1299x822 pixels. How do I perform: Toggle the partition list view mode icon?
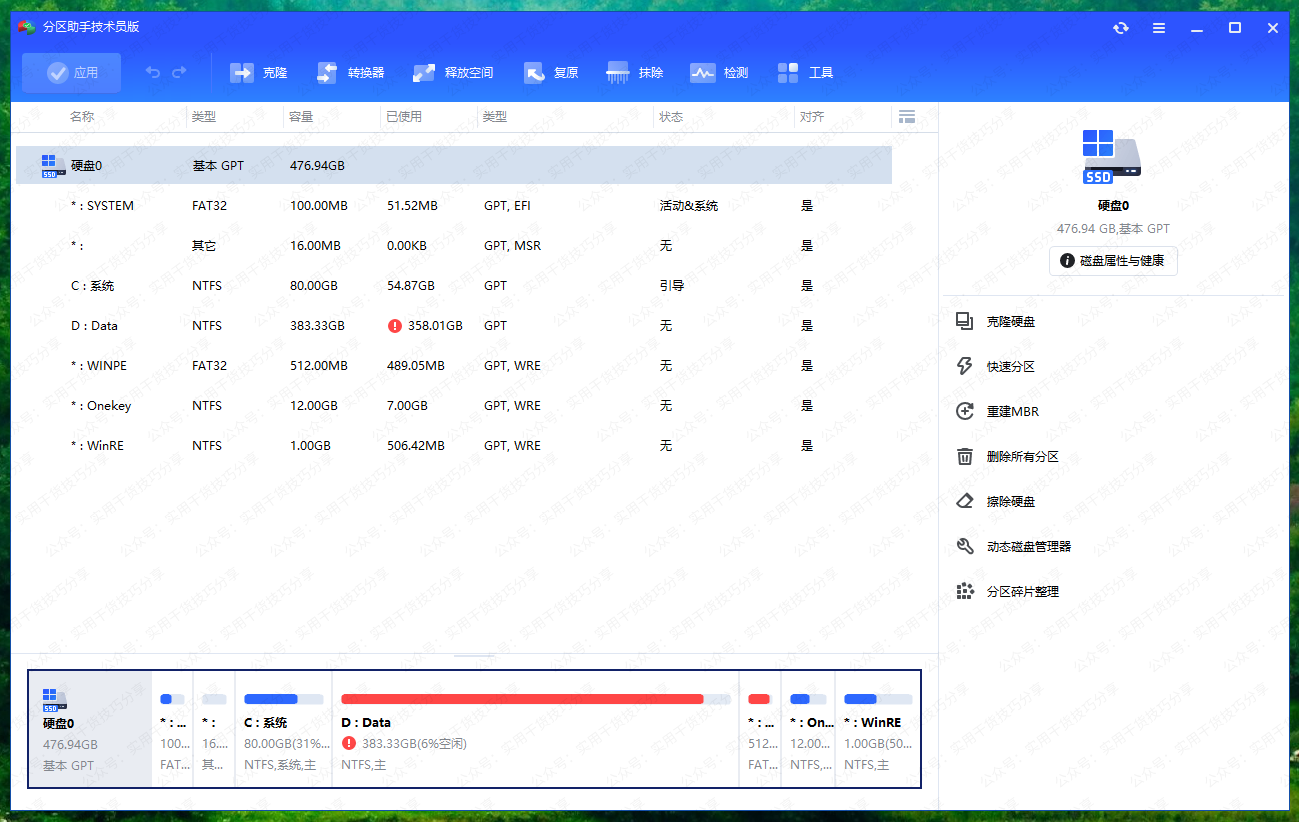pos(907,117)
